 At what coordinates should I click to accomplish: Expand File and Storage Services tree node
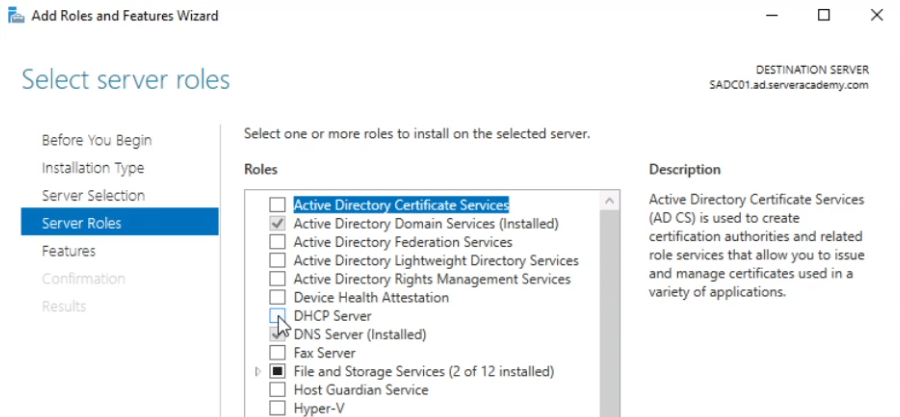(x=258, y=372)
